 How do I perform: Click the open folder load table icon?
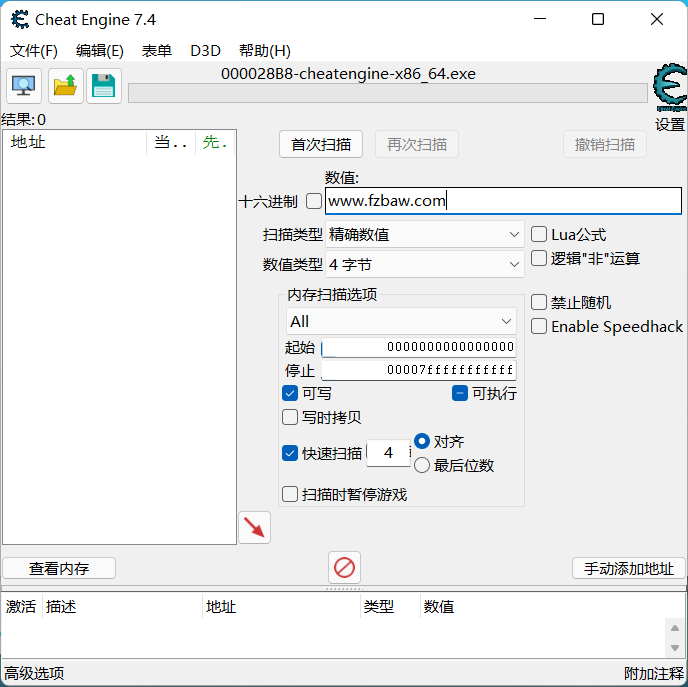tap(65, 86)
